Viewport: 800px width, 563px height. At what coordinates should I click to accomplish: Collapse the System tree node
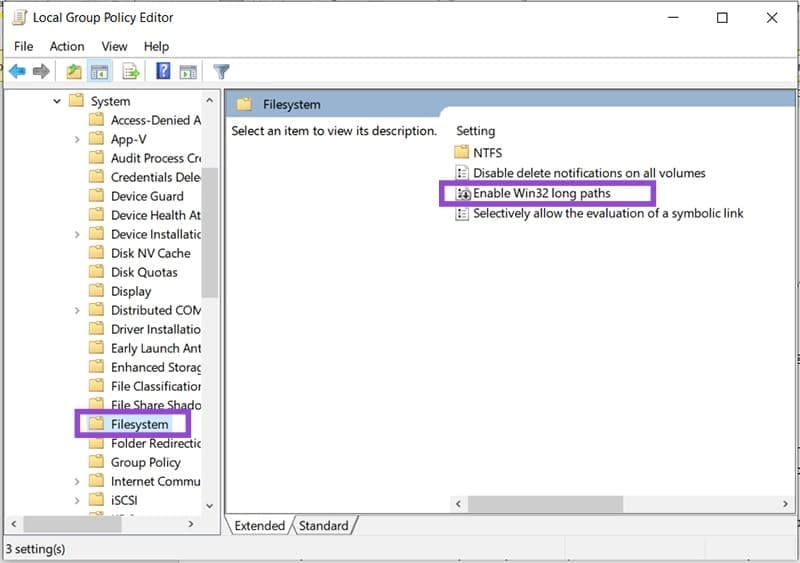click(57, 101)
